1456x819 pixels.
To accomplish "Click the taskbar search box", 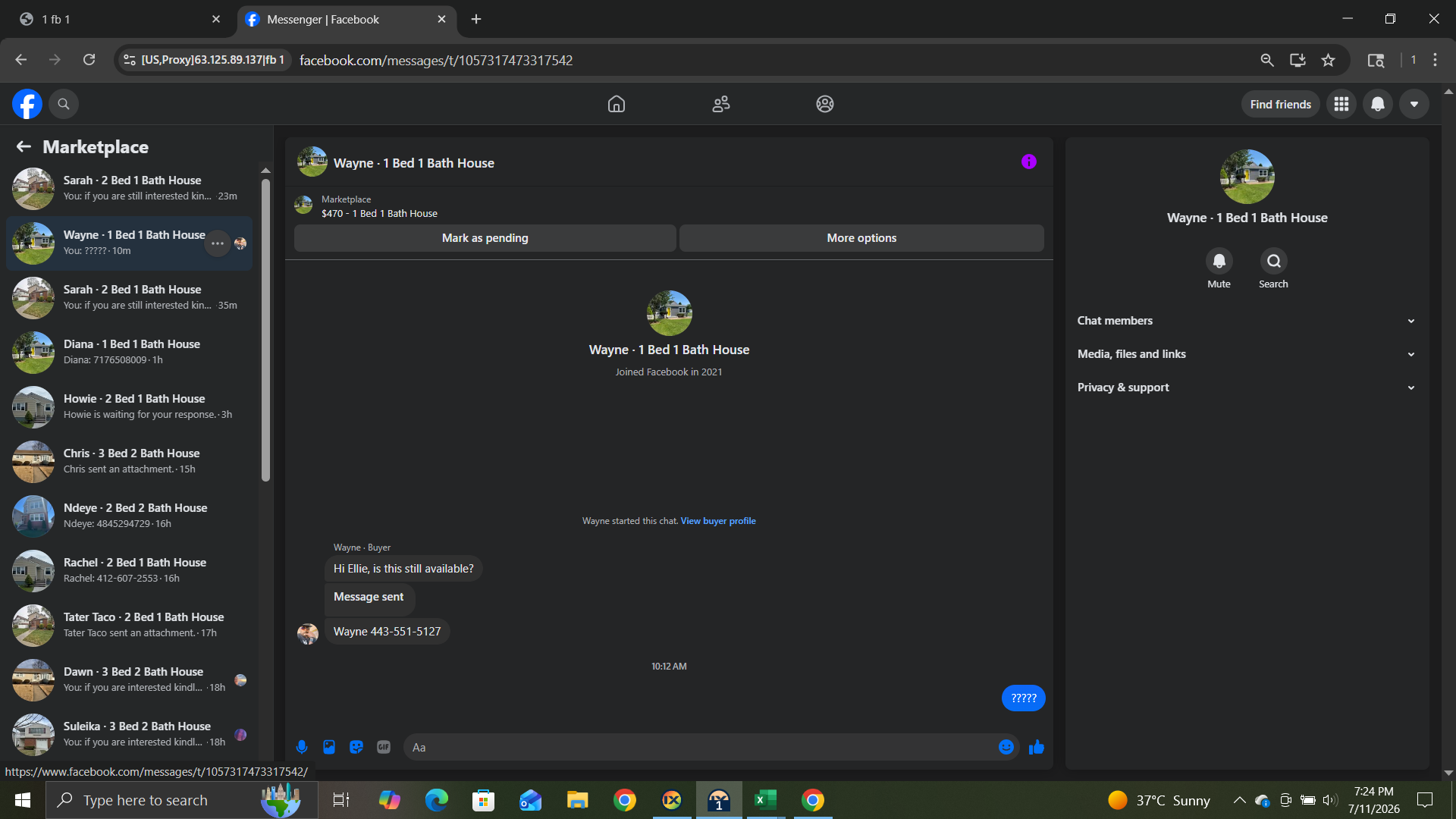I will coord(182,800).
